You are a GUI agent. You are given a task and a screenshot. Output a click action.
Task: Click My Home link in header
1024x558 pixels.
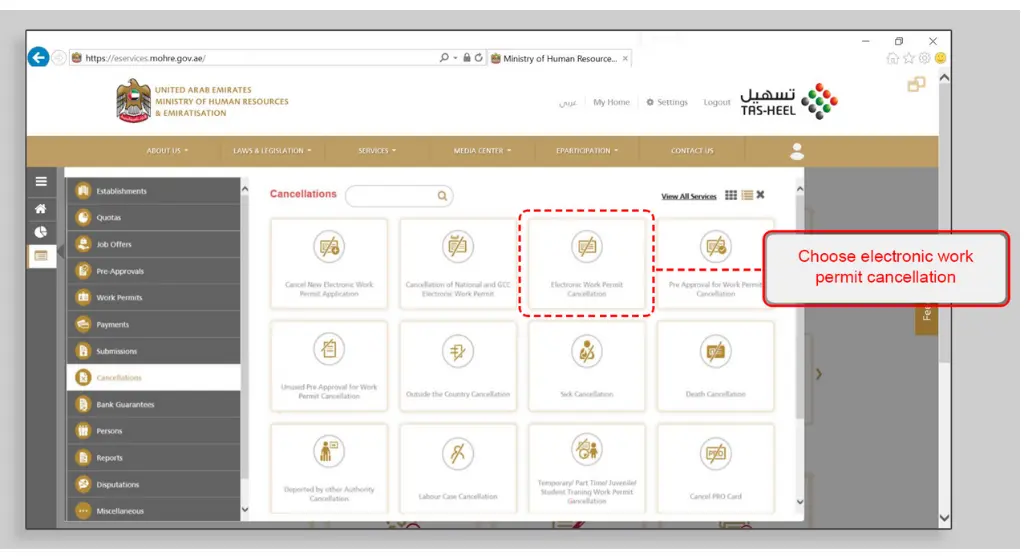(611, 102)
